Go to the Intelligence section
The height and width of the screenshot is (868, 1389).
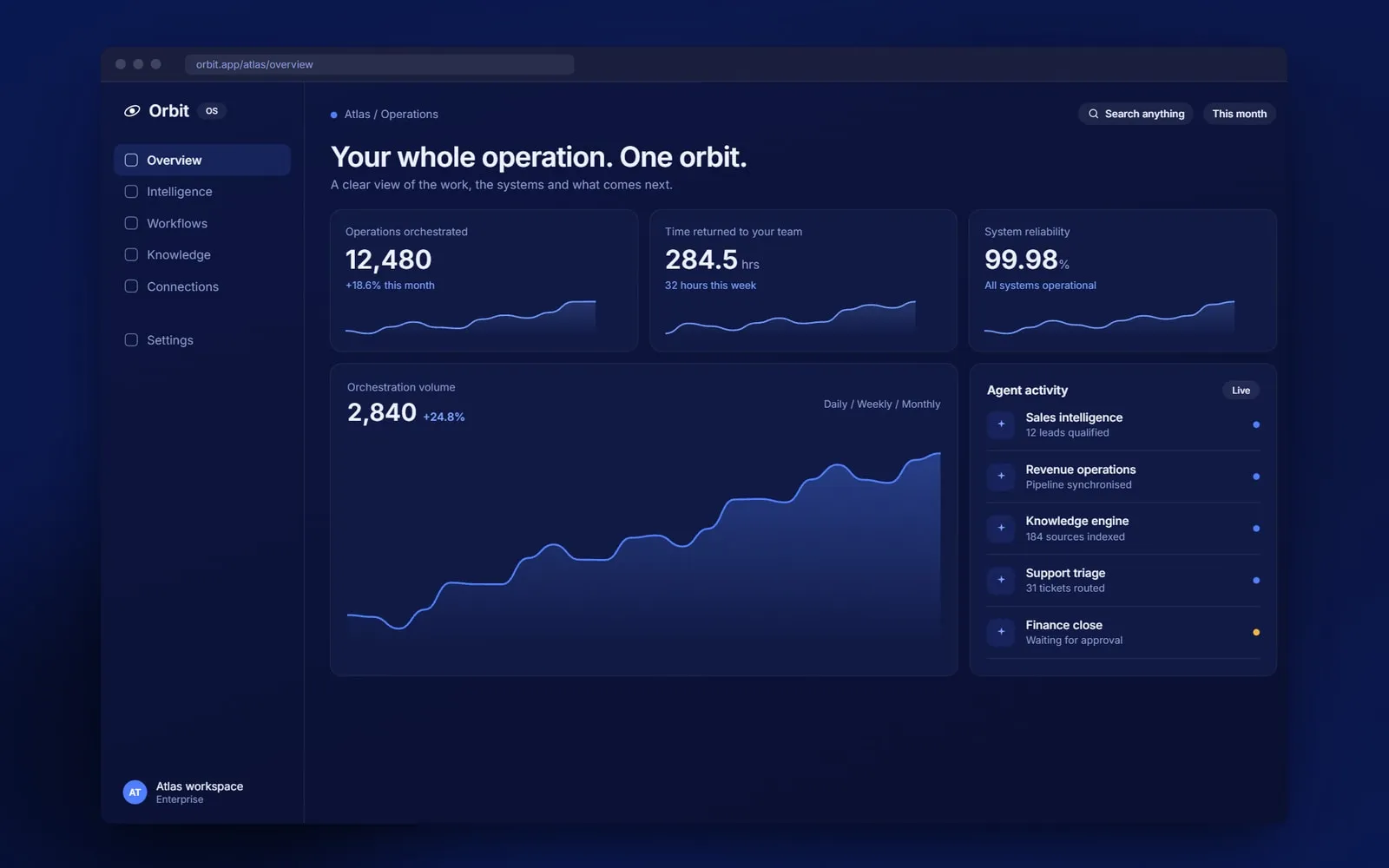click(x=202, y=192)
